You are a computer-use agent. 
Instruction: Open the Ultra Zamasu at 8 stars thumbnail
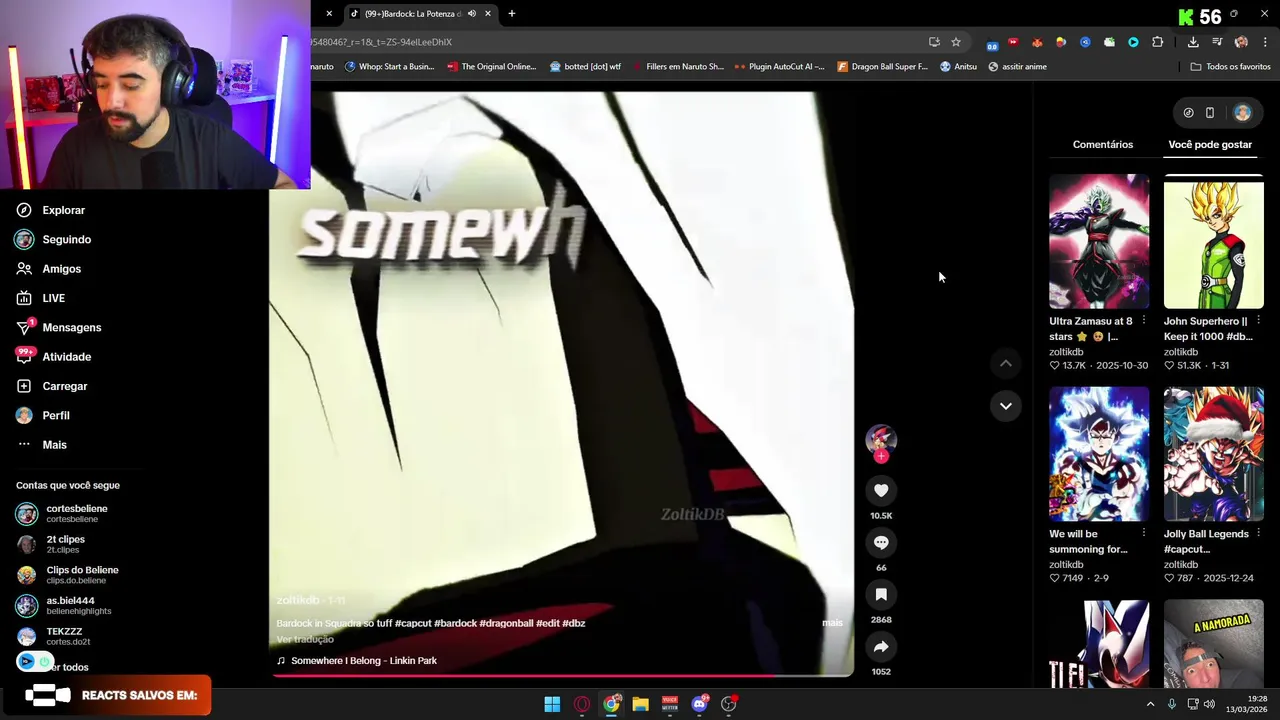1099,241
